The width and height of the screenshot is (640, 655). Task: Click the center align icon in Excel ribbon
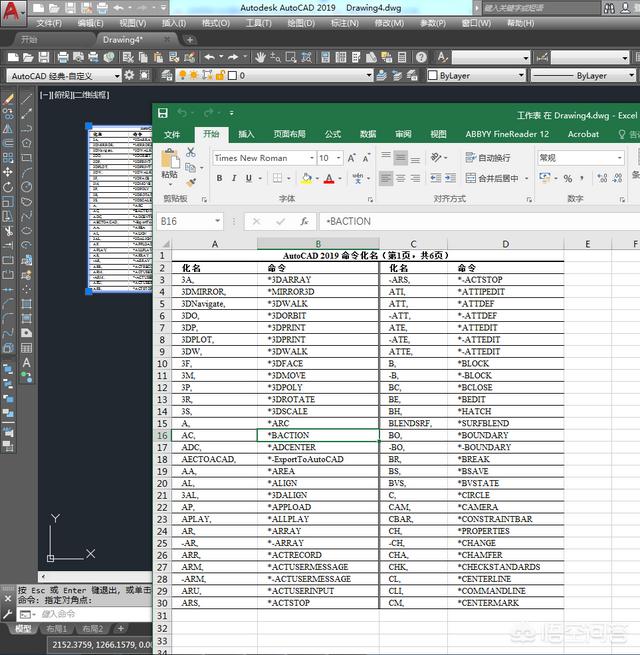click(401, 178)
